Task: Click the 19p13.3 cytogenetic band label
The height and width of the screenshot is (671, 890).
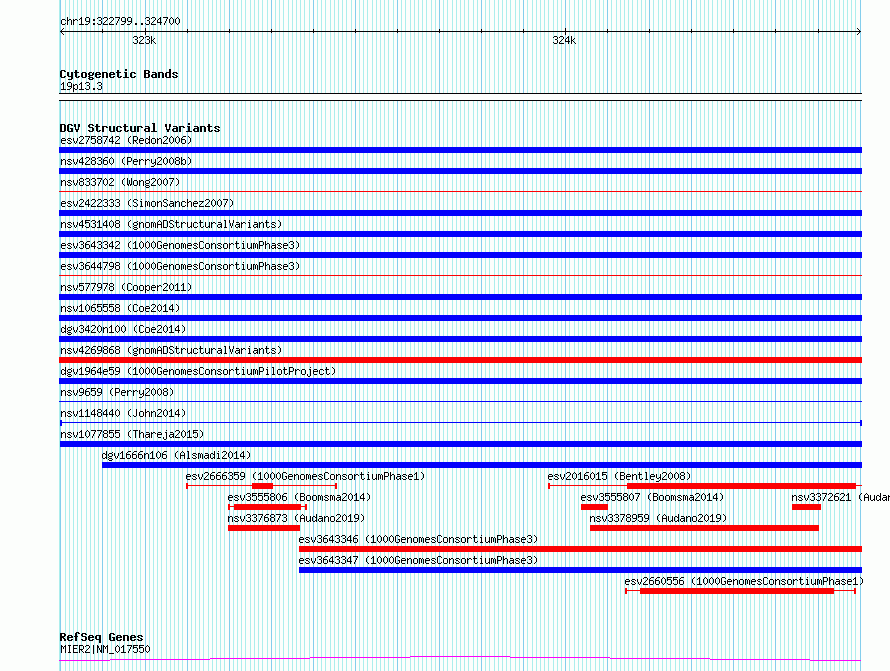Action: (x=81, y=86)
